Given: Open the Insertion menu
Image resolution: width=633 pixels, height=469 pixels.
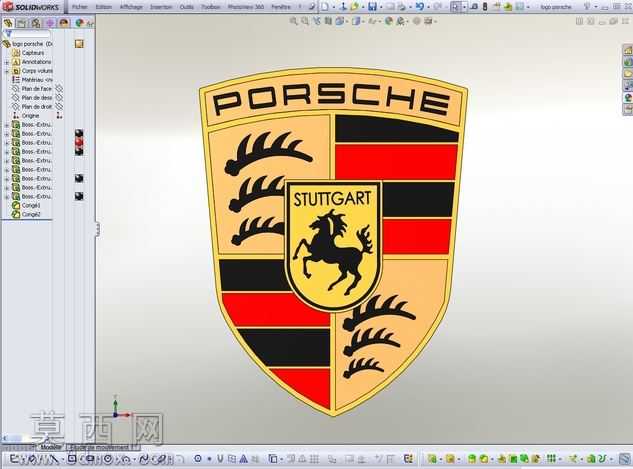Looking at the screenshot, I should [x=161, y=7].
